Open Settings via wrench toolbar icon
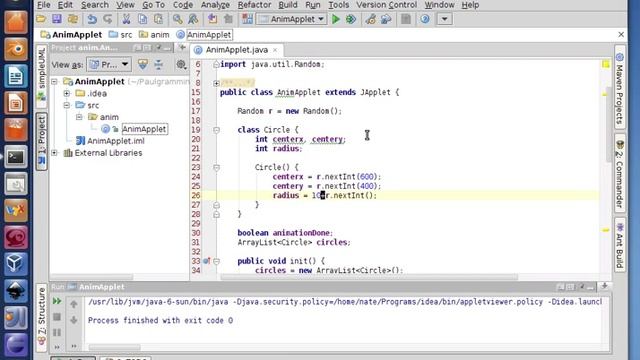Viewport: 640px width, 360px height. click(371, 19)
